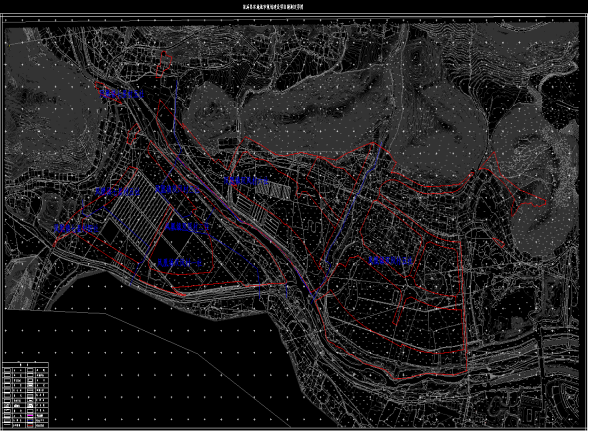The width and height of the screenshot is (589, 432).
Task: Select the legend table header row
Action: 26,364
